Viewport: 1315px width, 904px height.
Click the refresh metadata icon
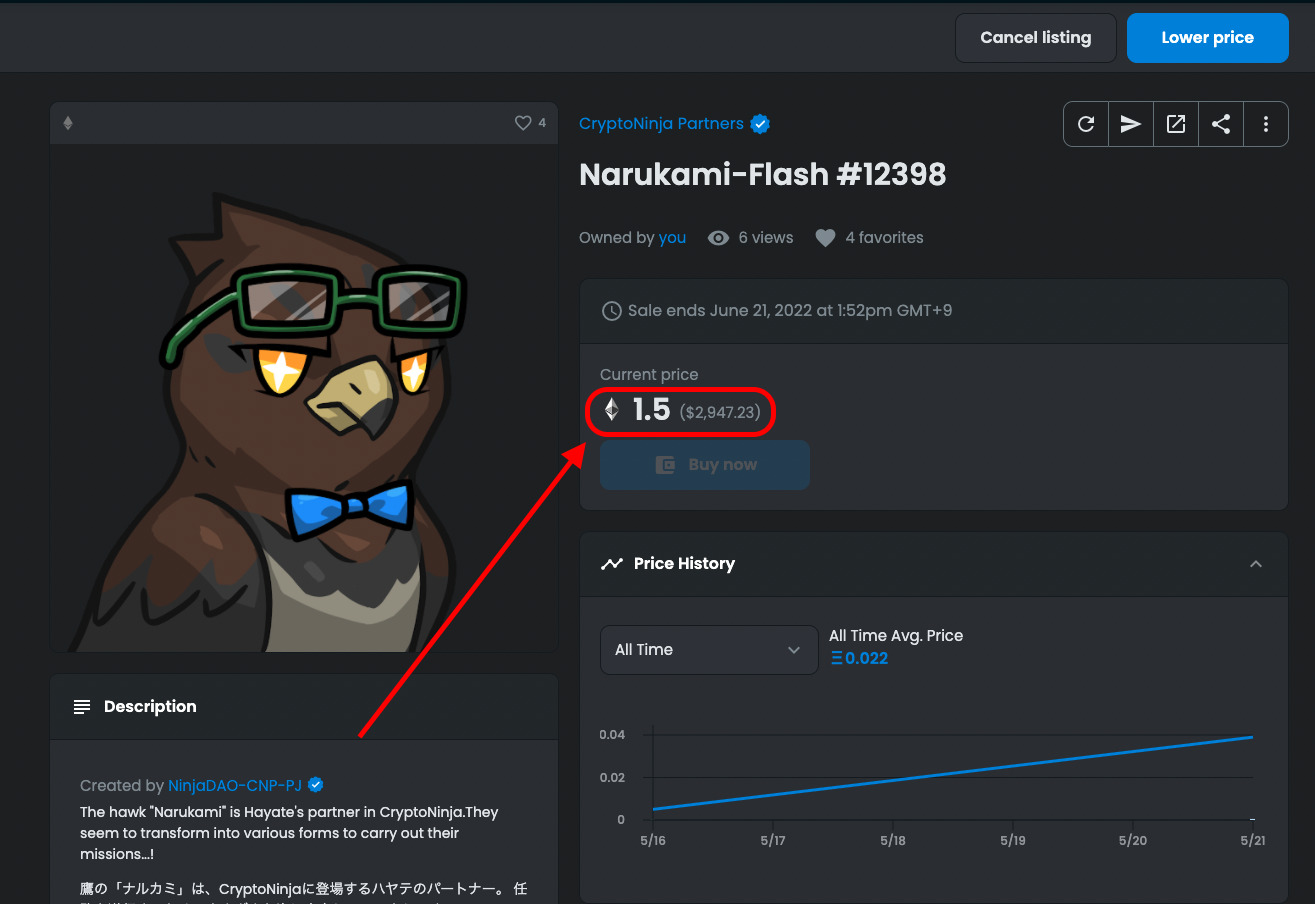coord(1086,124)
